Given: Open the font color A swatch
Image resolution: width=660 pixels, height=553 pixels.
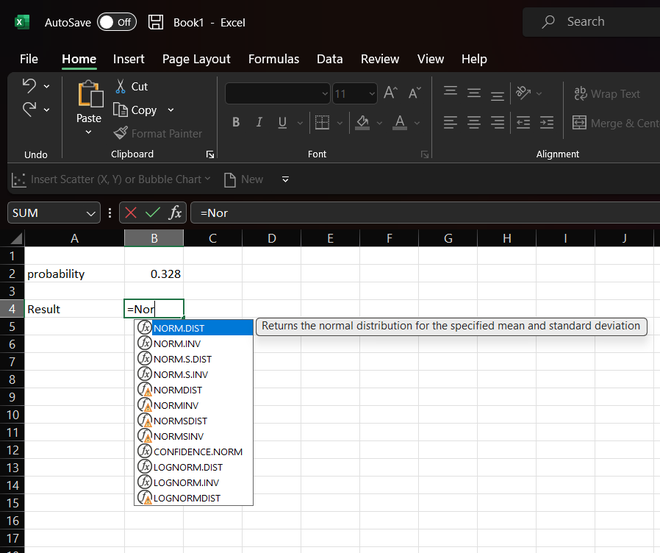Looking at the screenshot, I should 400,123.
